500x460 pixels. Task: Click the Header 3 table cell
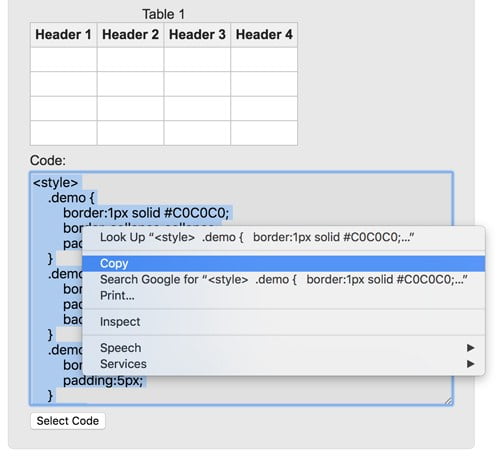click(x=197, y=35)
